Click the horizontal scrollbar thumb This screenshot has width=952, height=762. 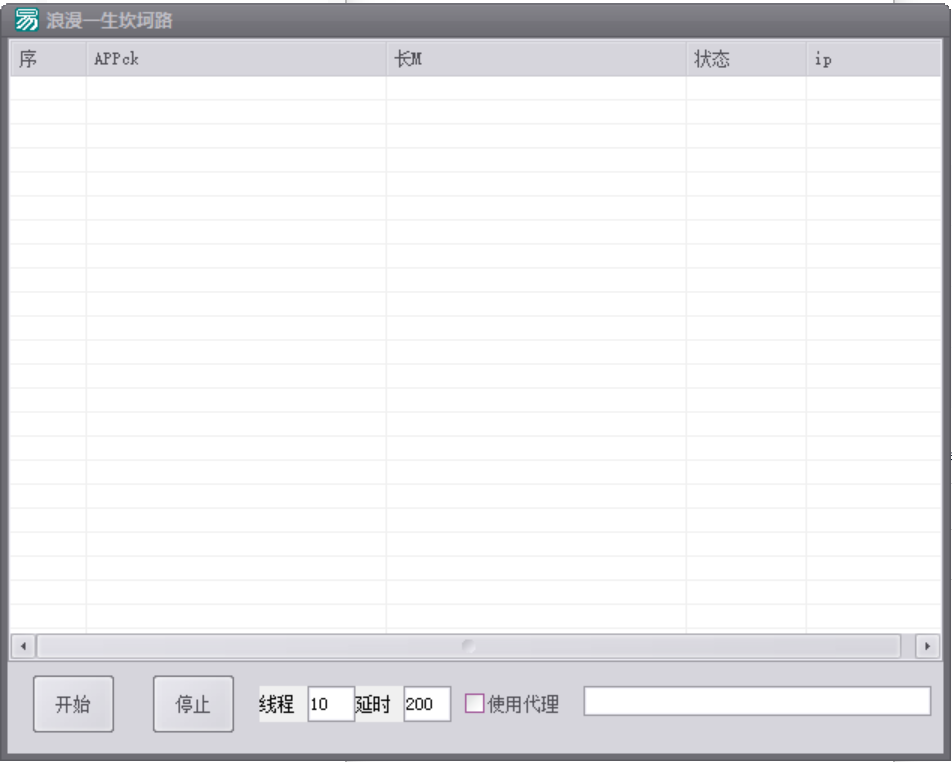(x=468, y=646)
